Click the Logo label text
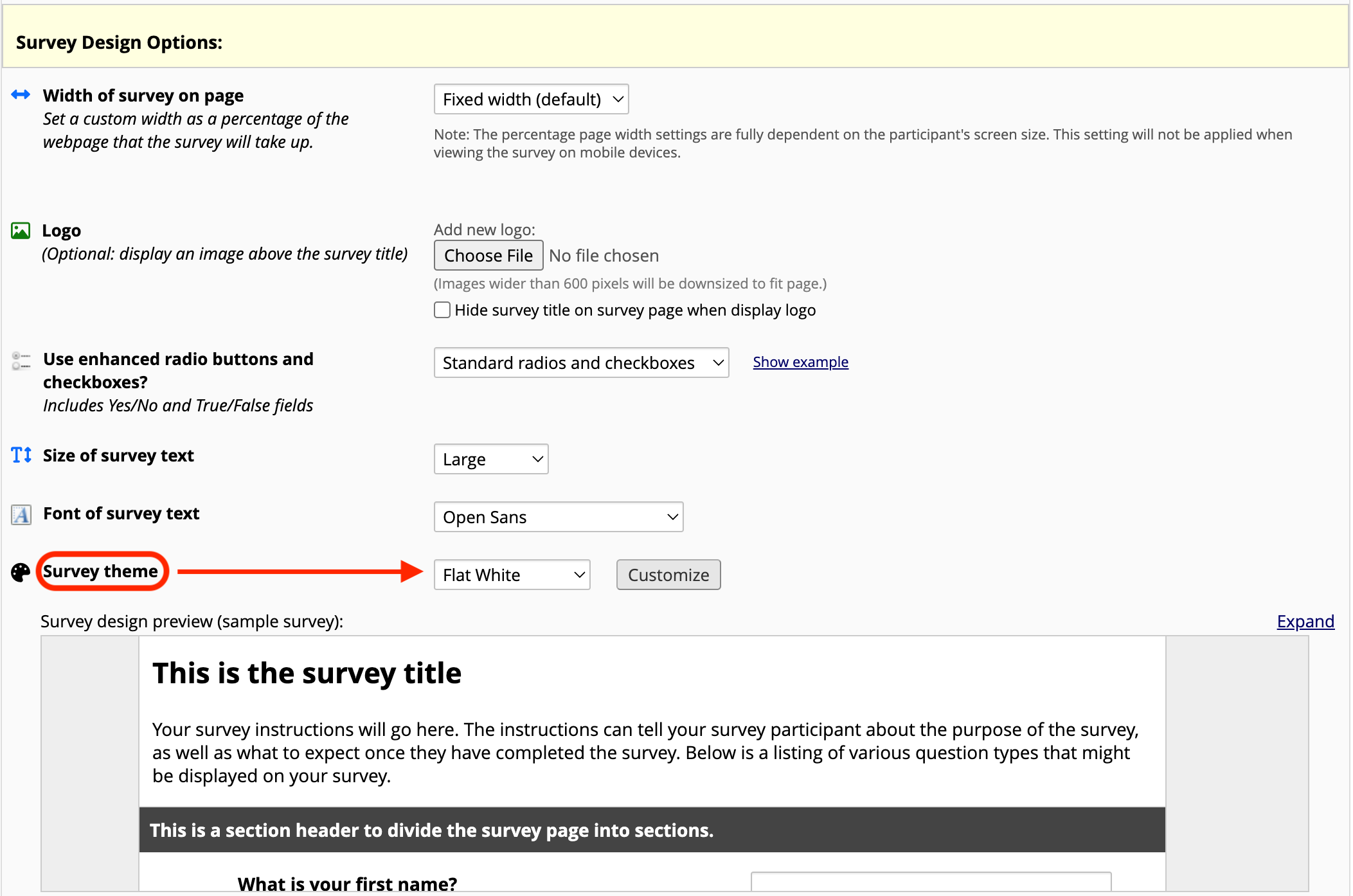This screenshot has width=1353, height=896. coord(62,230)
